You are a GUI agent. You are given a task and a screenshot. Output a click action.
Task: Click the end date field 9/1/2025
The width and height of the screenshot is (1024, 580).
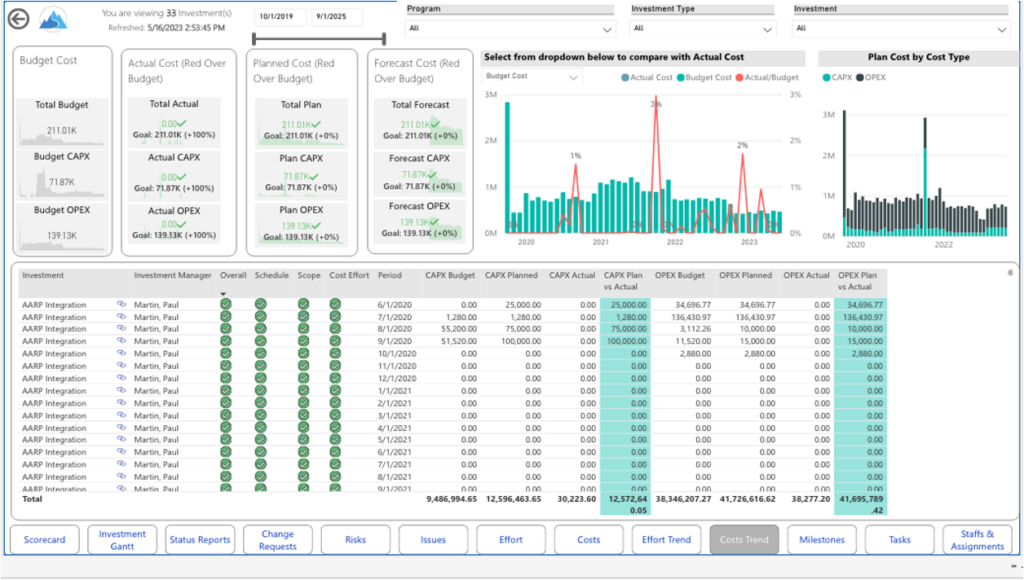click(x=337, y=17)
